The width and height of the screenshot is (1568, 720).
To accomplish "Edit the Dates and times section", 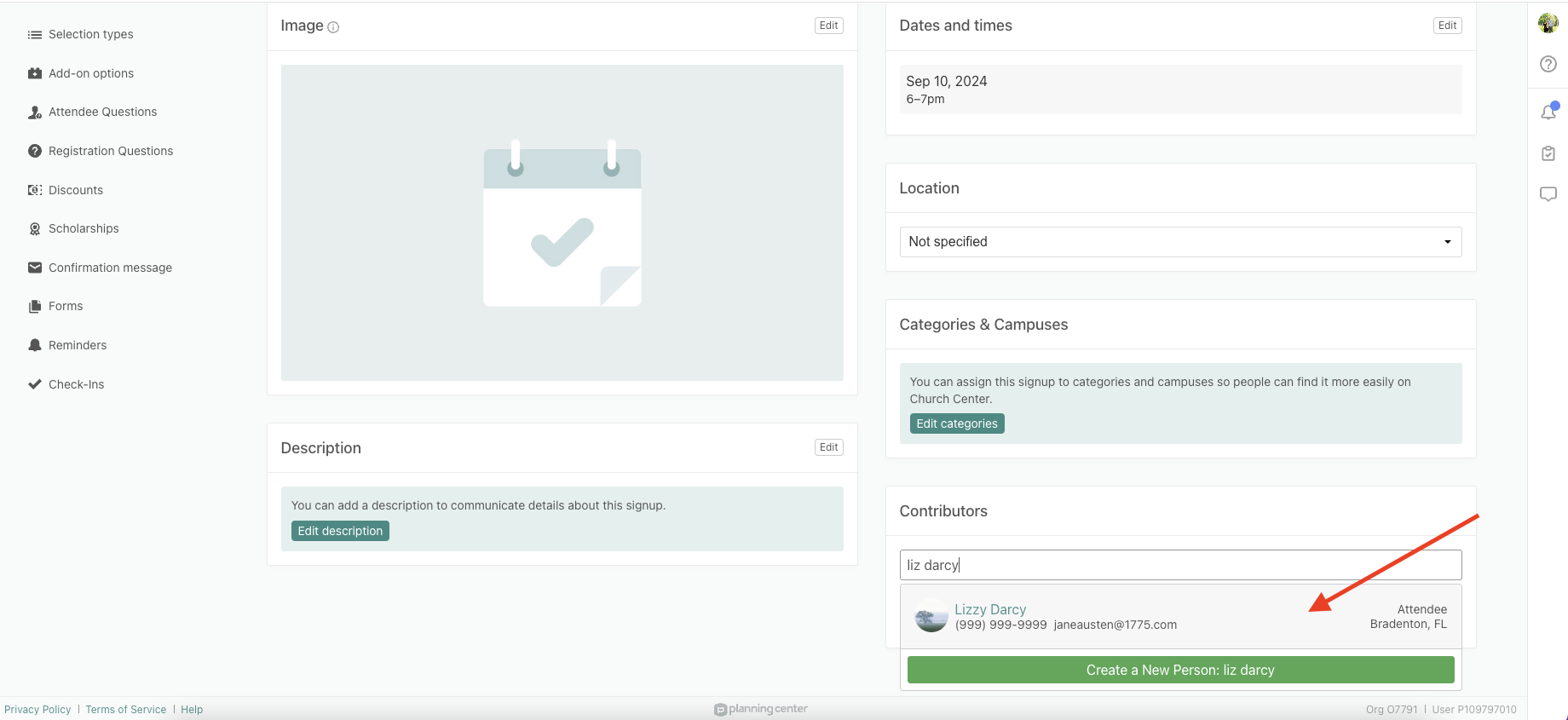I will pyautogui.click(x=1446, y=26).
